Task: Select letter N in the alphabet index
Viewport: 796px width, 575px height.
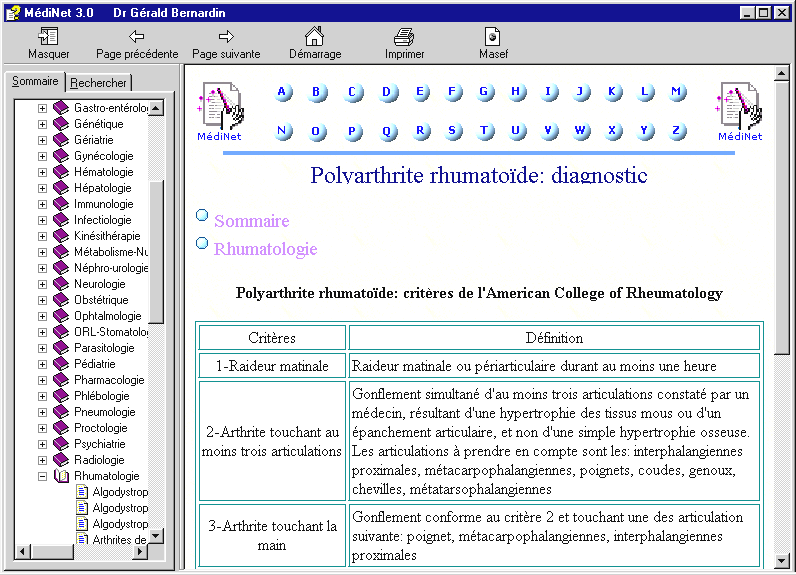Action: (283, 131)
